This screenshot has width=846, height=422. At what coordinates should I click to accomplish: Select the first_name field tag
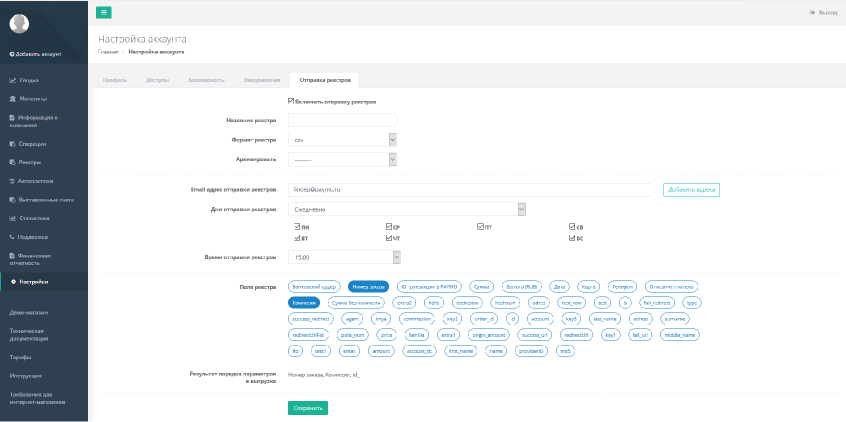pos(460,351)
